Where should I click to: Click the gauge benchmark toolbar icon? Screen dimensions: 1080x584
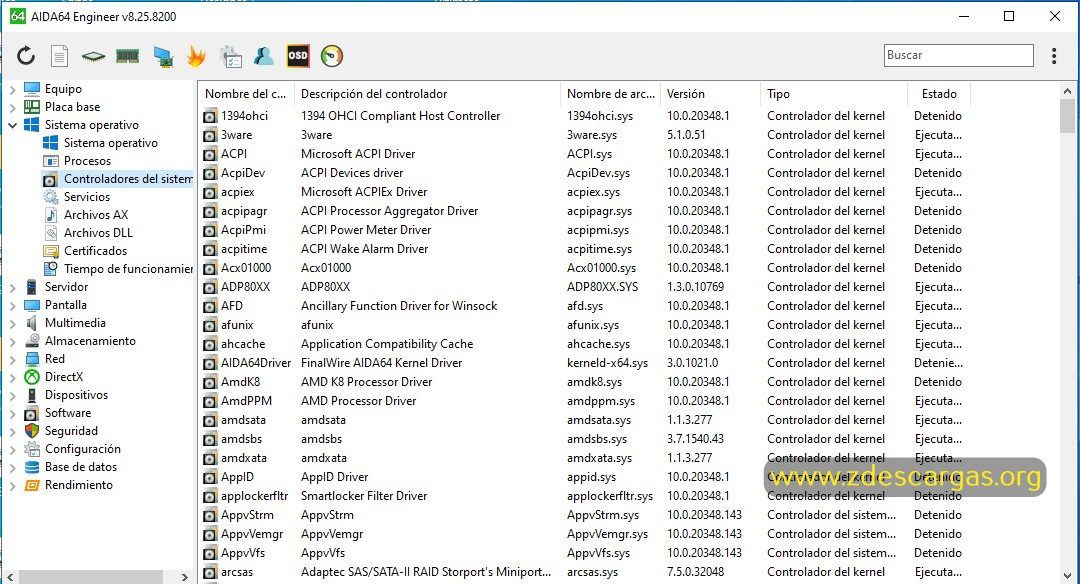pos(331,56)
